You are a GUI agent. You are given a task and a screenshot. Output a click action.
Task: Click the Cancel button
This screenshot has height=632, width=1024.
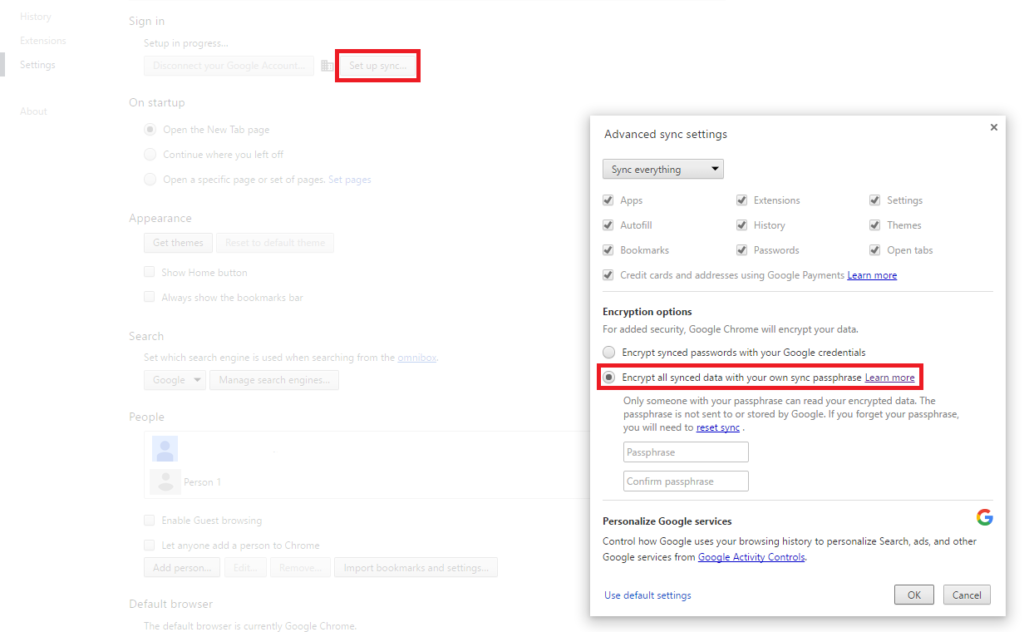click(967, 595)
